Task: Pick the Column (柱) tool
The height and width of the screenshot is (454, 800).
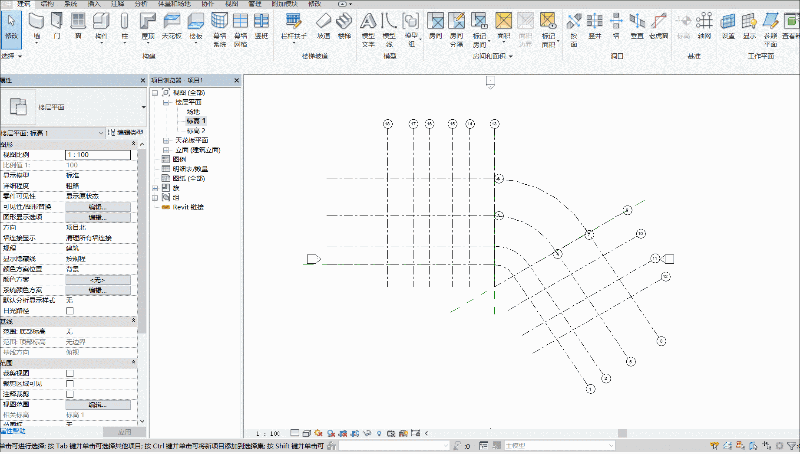Action: click(x=124, y=27)
